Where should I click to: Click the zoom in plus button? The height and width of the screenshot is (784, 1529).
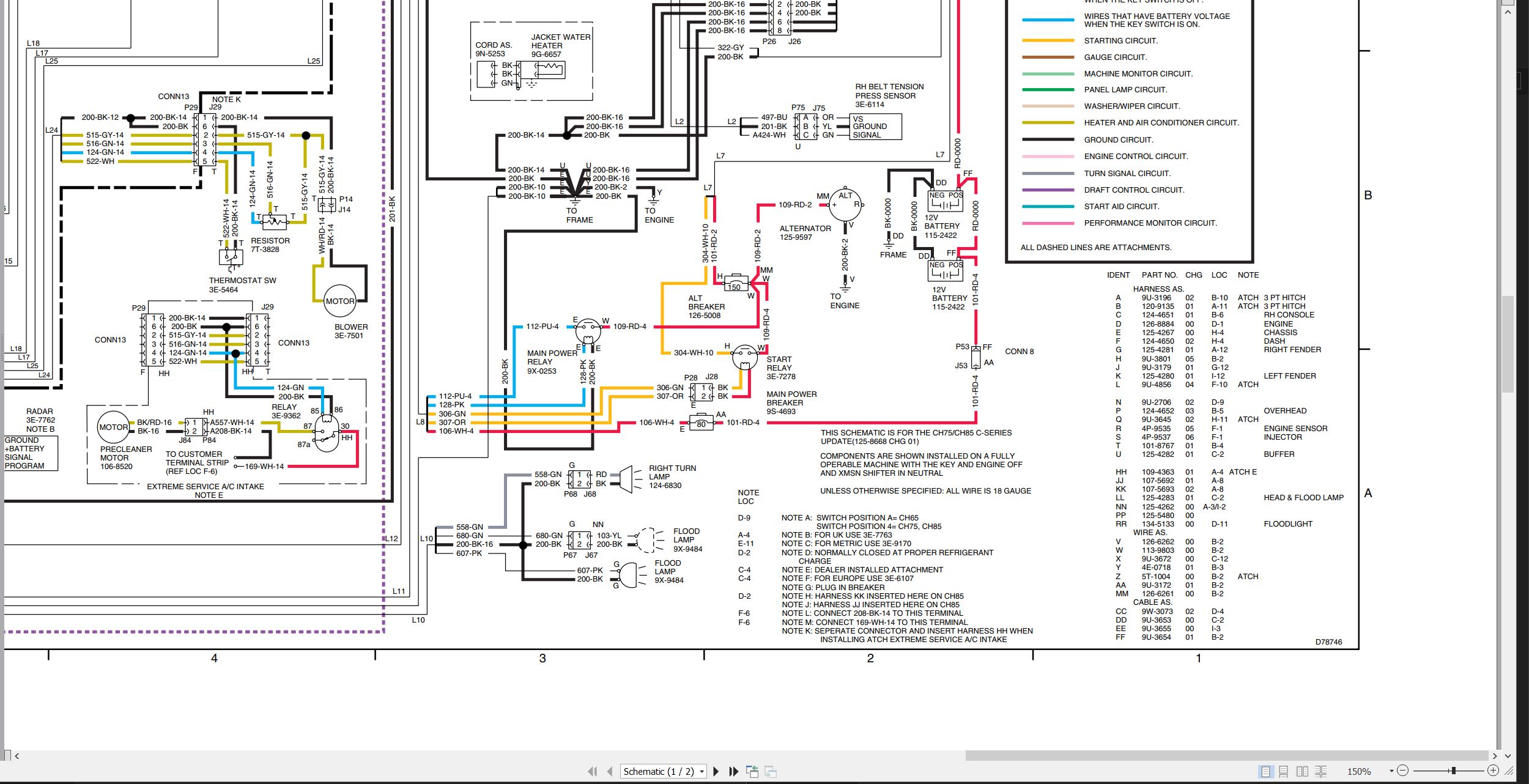pyautogui.click(x=1493, y=771)
